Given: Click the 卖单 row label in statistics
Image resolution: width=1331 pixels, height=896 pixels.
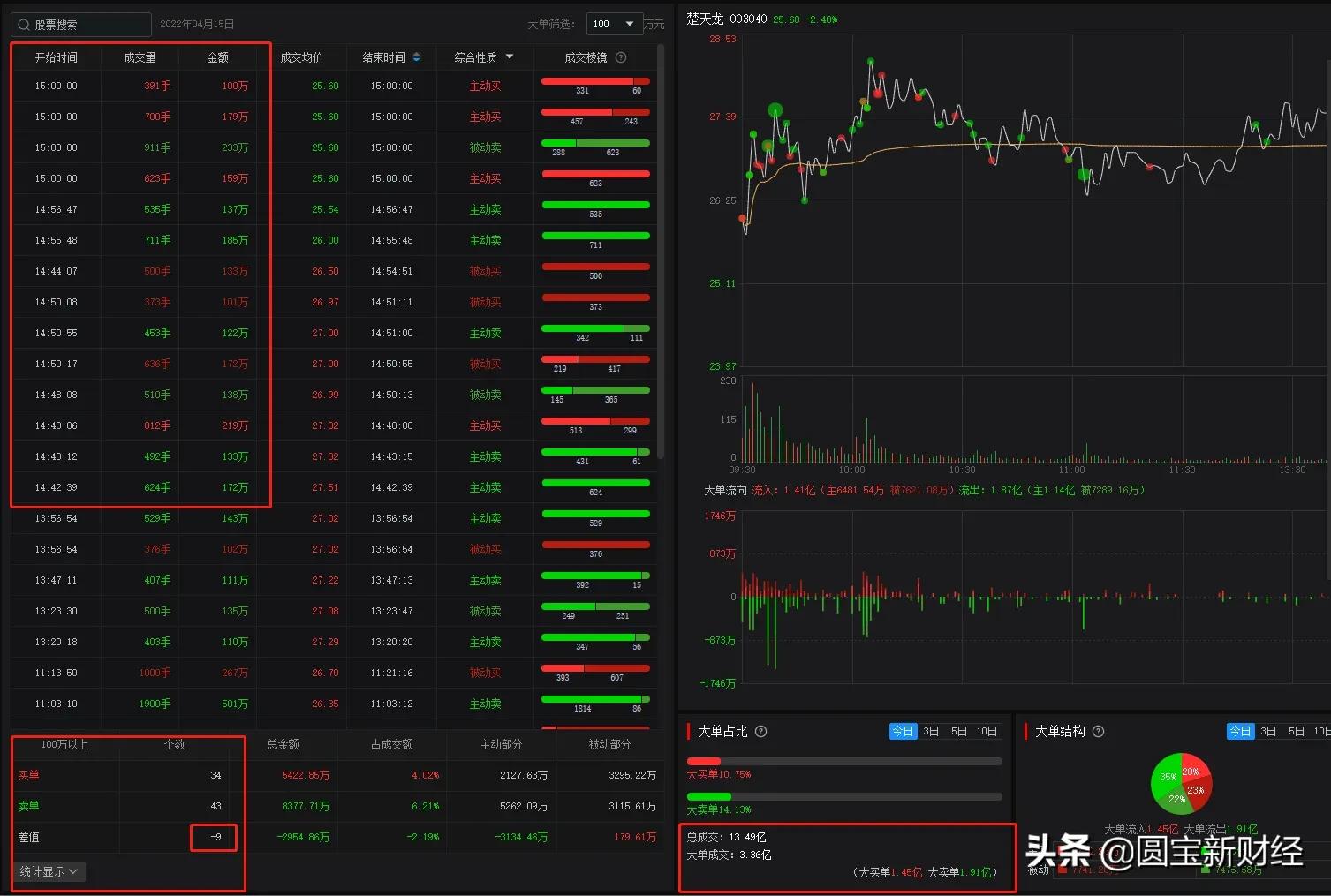Looking at the screenshot, I should coord(28,806).
